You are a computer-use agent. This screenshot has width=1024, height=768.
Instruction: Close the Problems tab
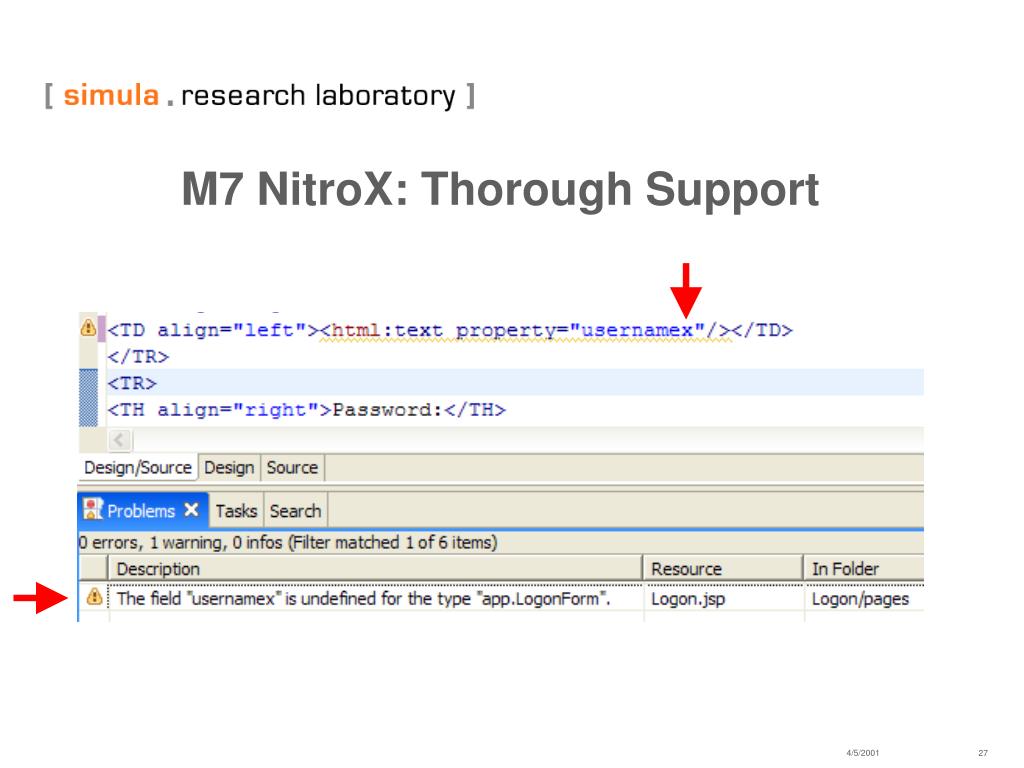coord(191,509)
